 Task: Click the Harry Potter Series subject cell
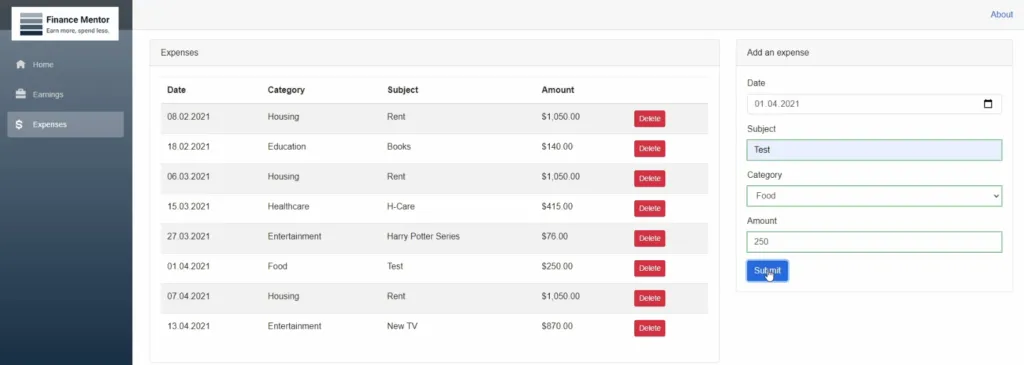tap(423, 236)
